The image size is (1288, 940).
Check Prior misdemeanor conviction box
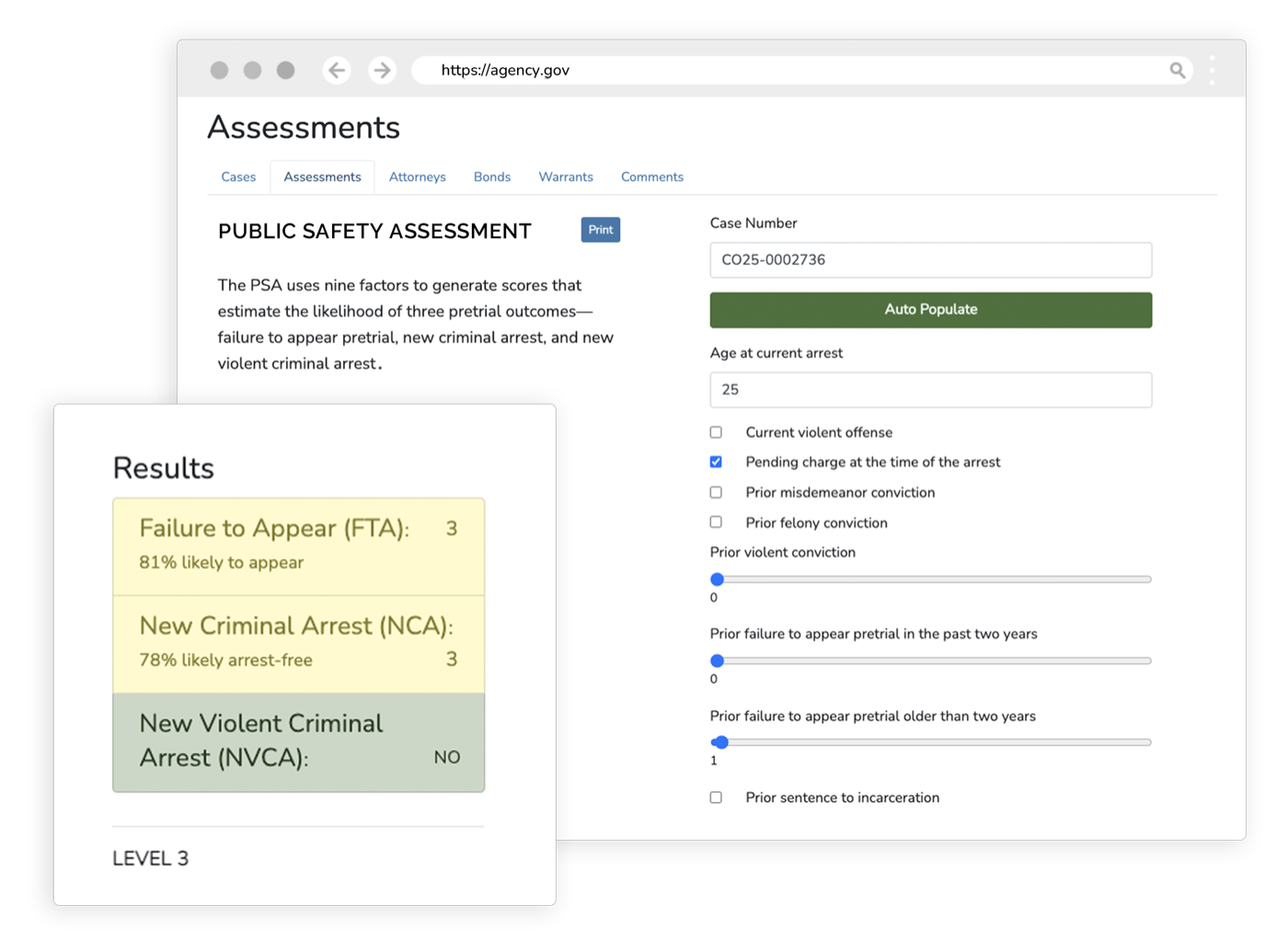pos(716,492)
